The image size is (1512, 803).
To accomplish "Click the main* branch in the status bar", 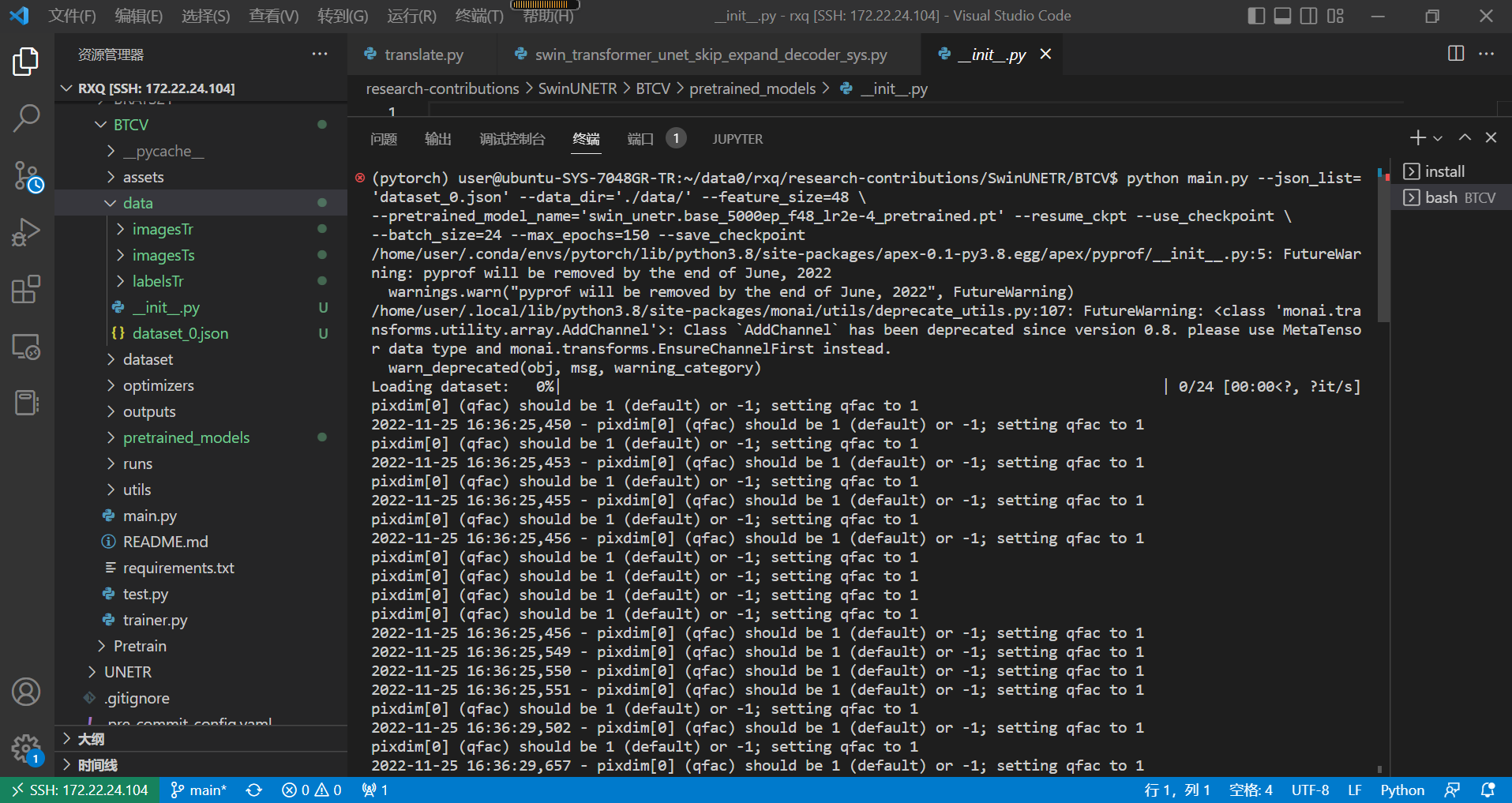I will pos(198,789).
